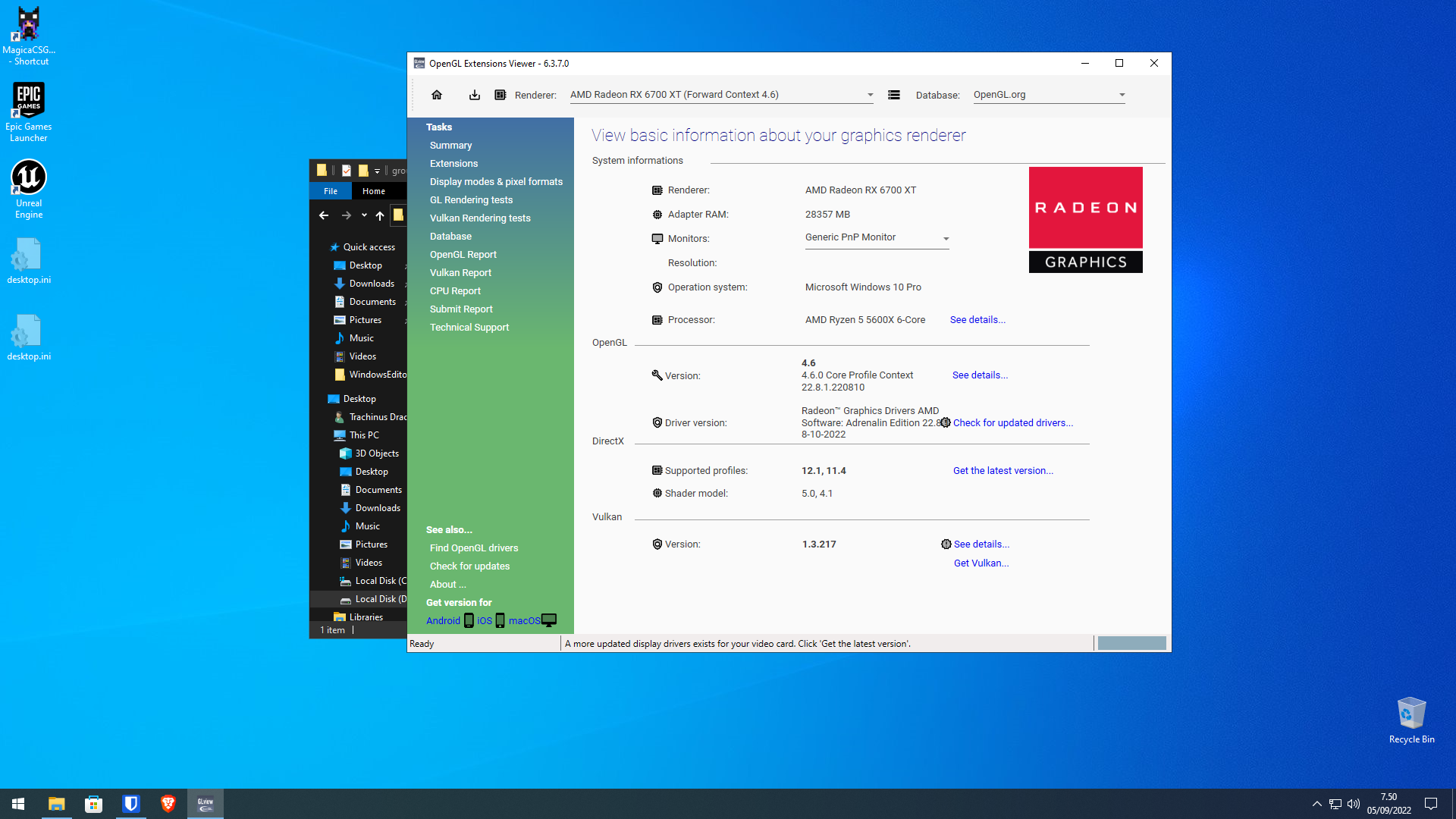Open the File tab in Explorer
This screenshot has height=819, width=1456.
[x=331, y=191]
